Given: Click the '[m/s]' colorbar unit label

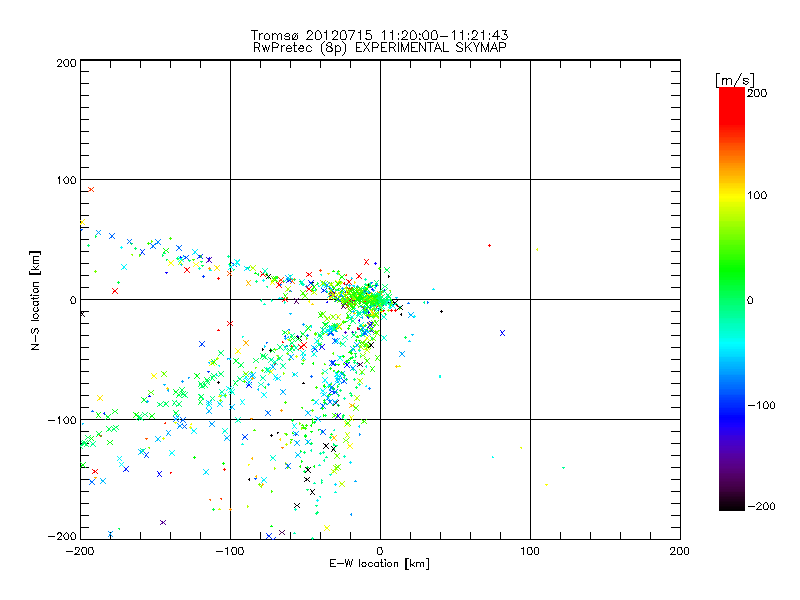Looking at the screenshot, I should tap(735, 80).
